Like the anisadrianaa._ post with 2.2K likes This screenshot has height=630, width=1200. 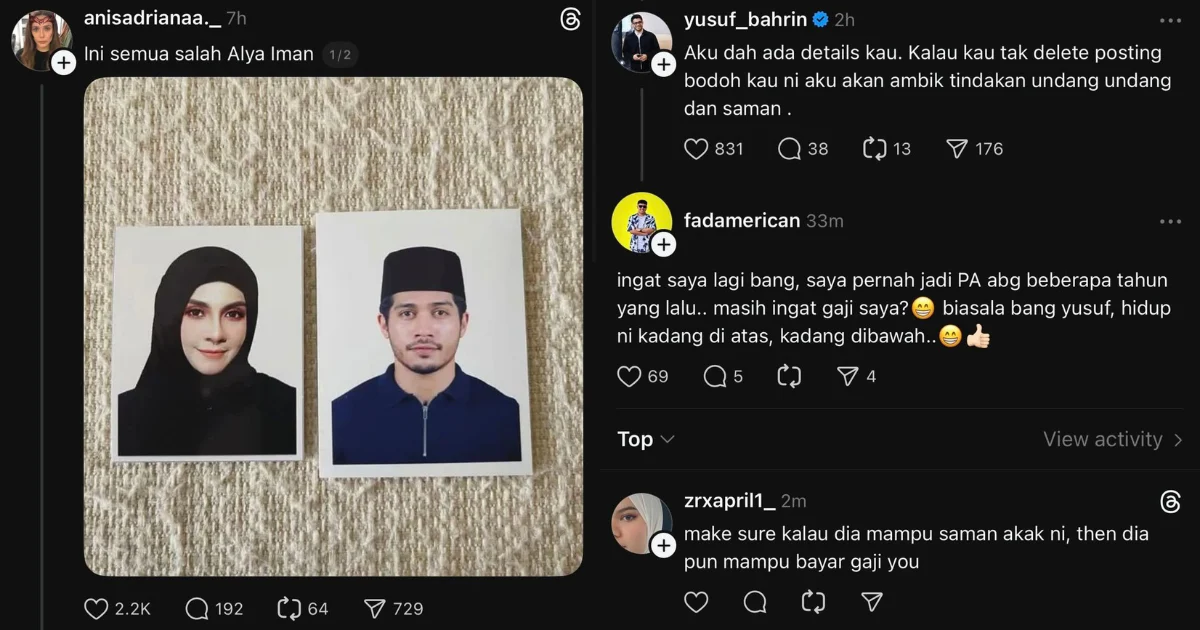96,608
